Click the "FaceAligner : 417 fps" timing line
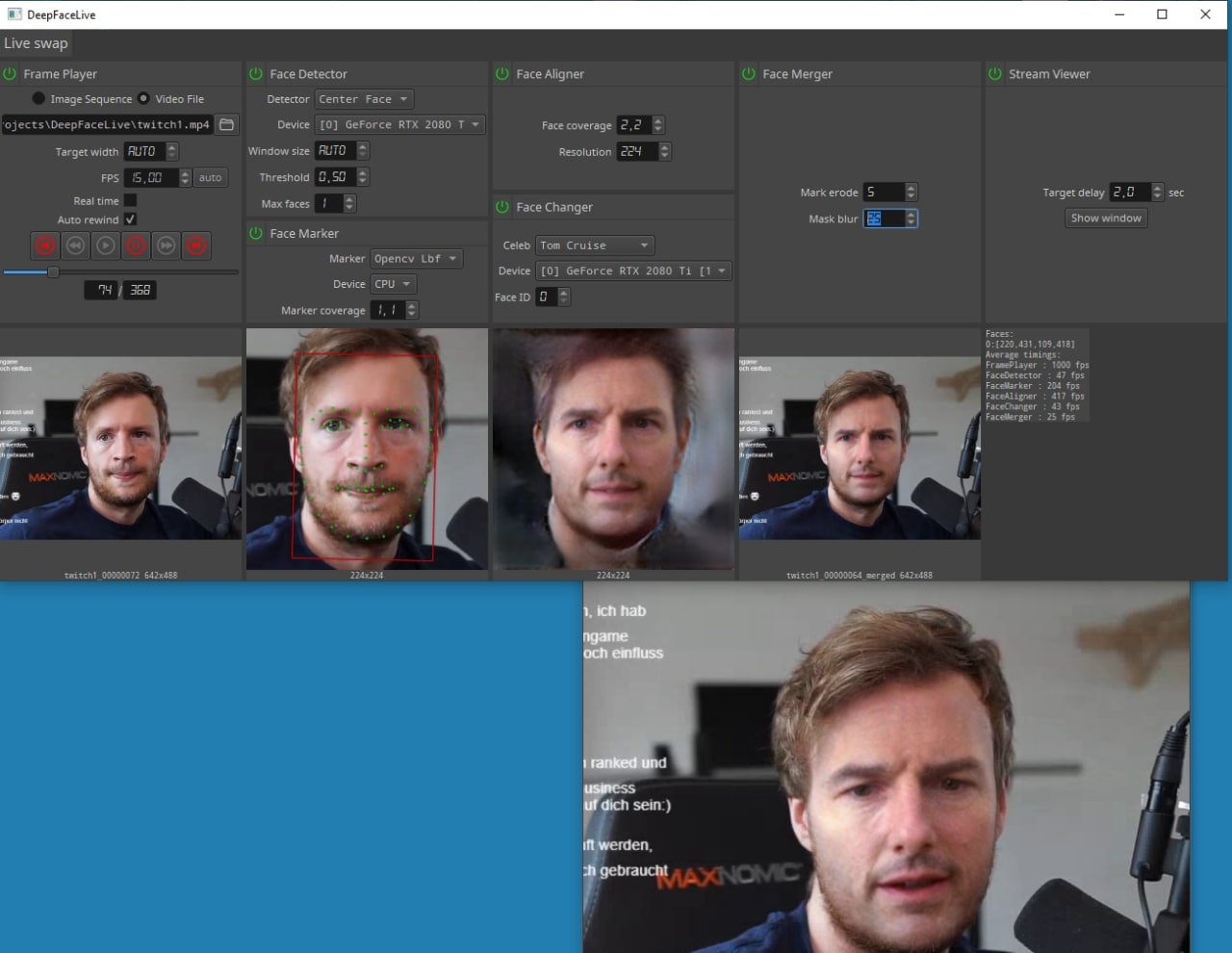Viewport: 1232px width, 953px height. click(1035, 396)
